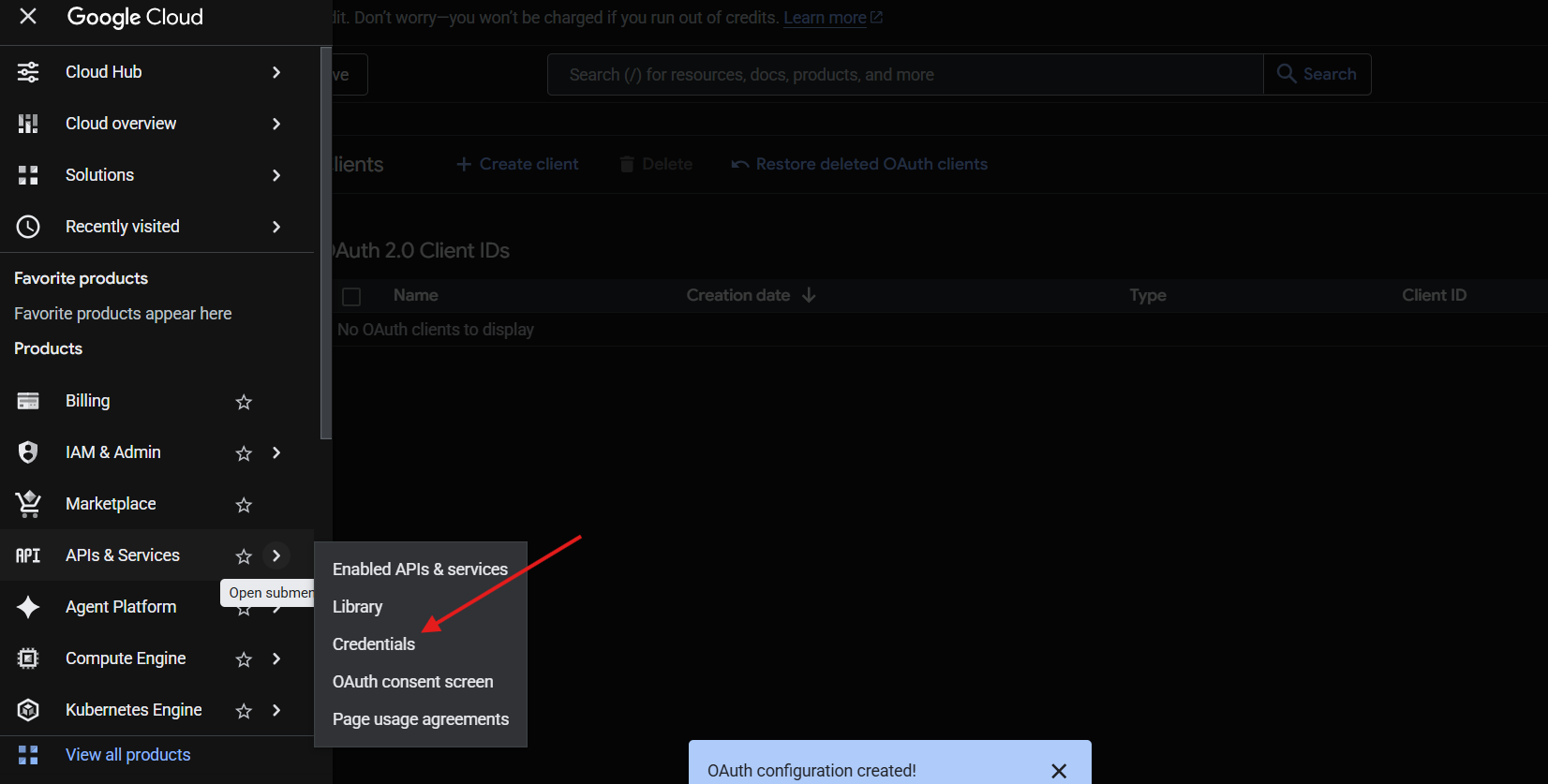Click the Search button label
This screenshot has height=784, width=1548.
(x=1330, y=74)
